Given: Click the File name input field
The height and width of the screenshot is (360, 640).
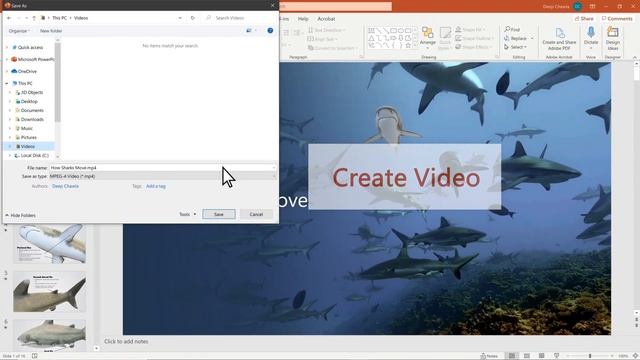Looking at the screenshot, I should (162, 167).
